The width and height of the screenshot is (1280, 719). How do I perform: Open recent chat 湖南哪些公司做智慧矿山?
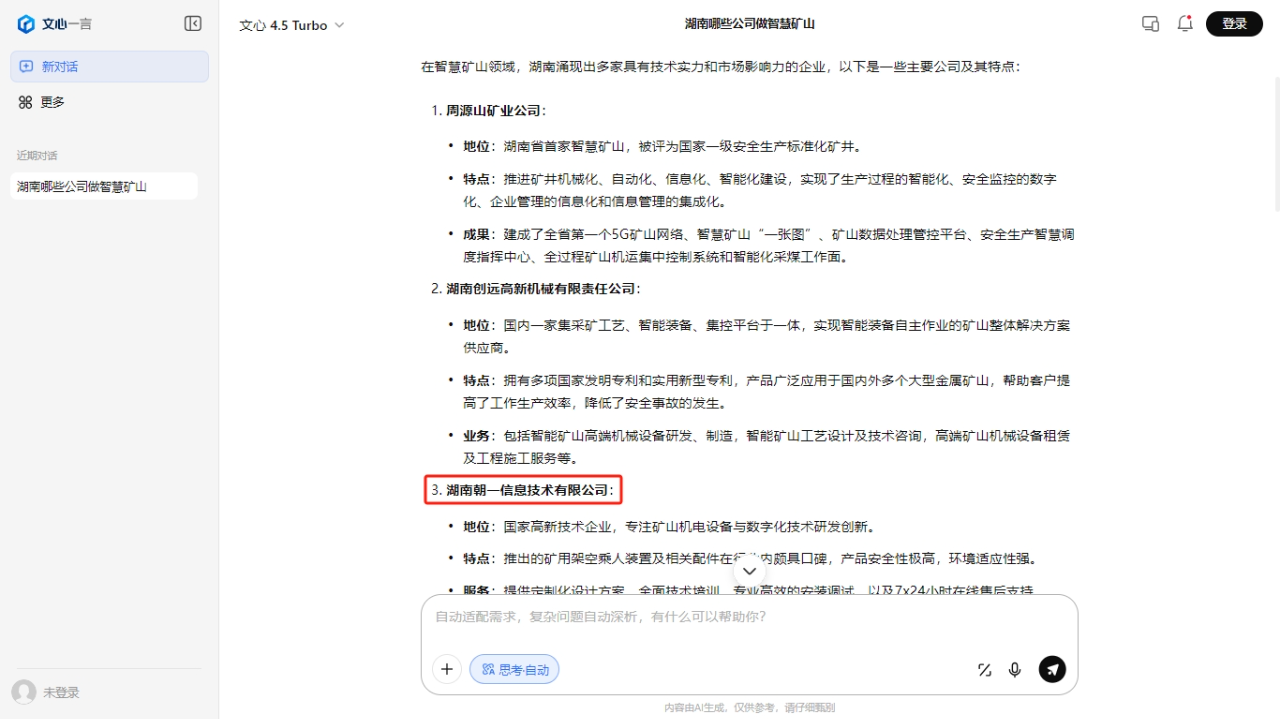104,186
